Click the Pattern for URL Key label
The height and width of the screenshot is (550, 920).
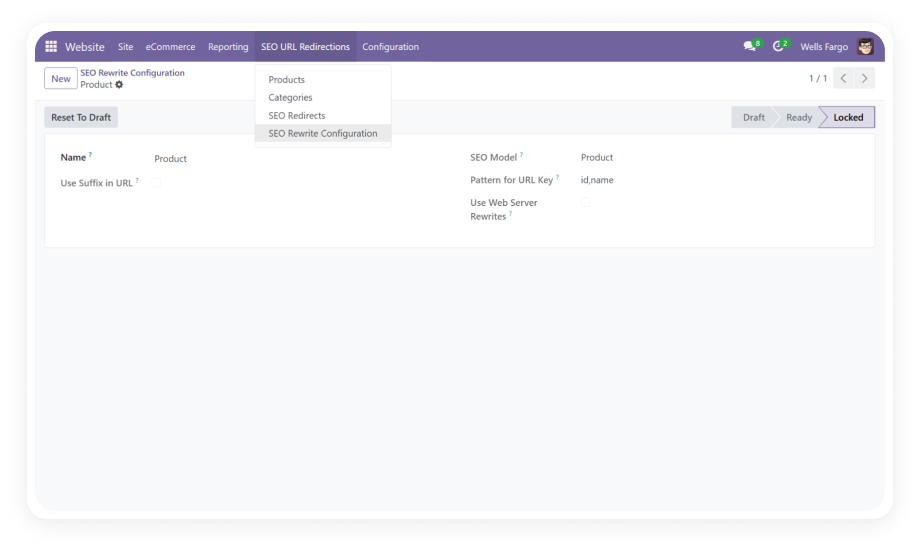512,180
